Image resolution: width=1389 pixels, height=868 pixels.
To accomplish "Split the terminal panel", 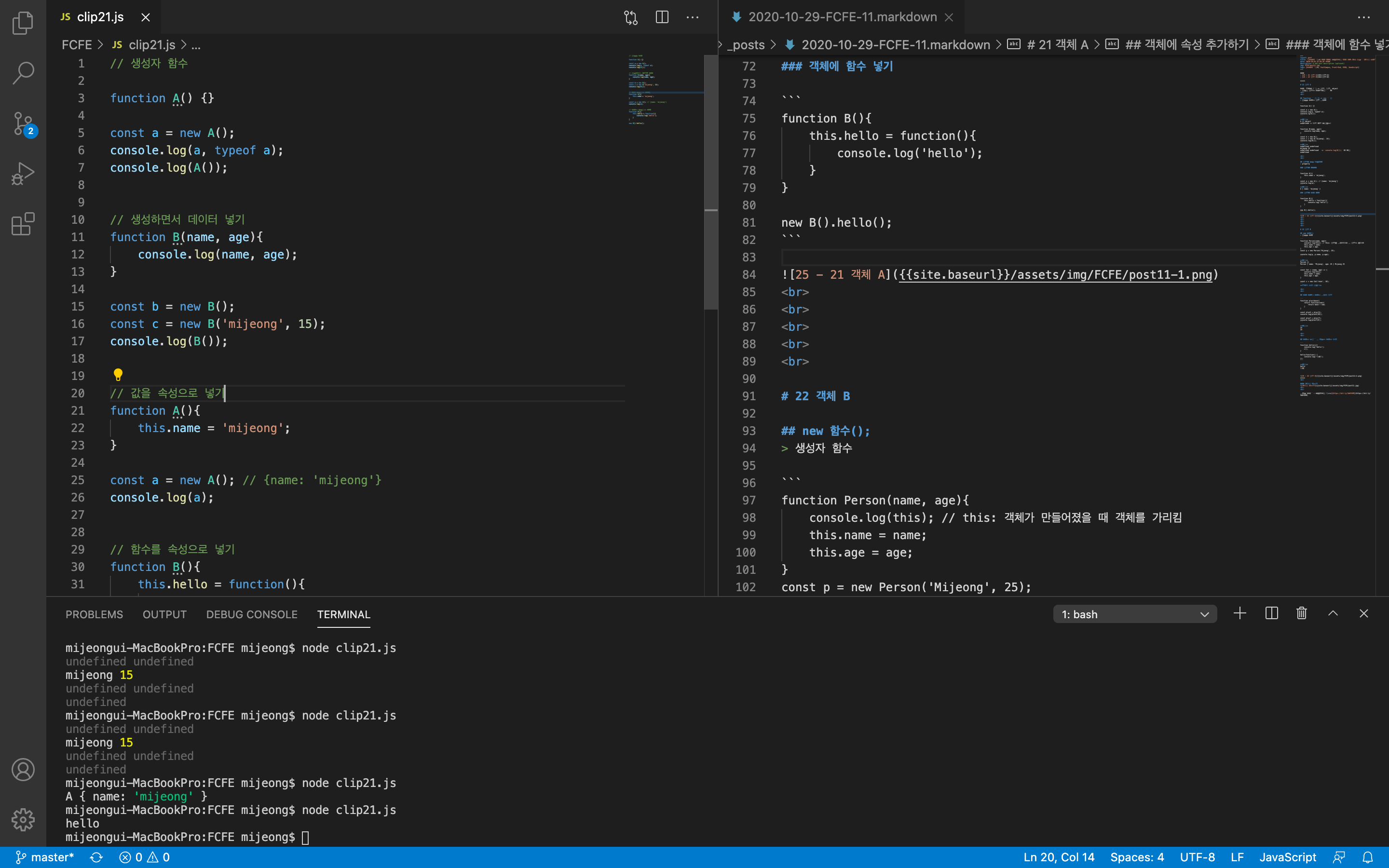I will 1271,613.
